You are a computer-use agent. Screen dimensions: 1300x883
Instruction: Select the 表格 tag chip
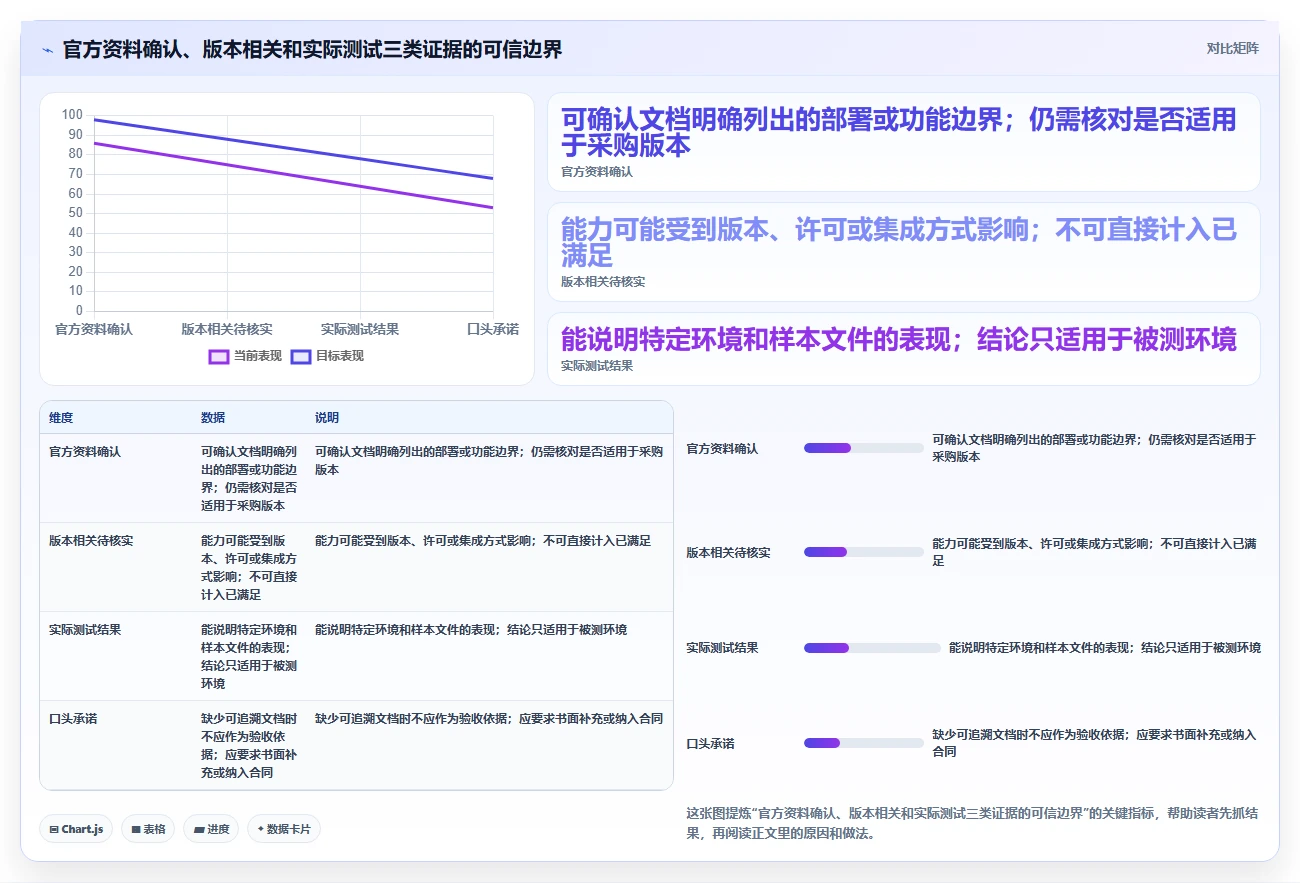coord(148,829)
